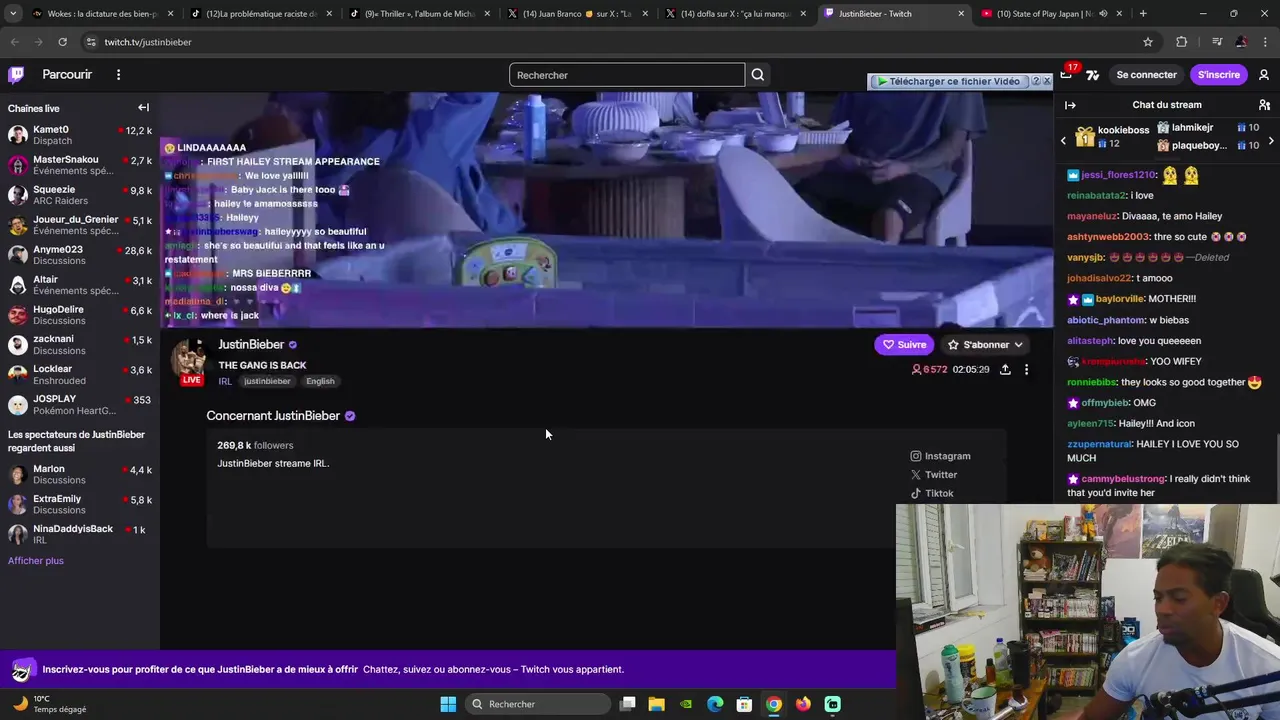
Task: Expand the S'abonner dropdown
Action: pyautogui.click(x=986, y=345)
